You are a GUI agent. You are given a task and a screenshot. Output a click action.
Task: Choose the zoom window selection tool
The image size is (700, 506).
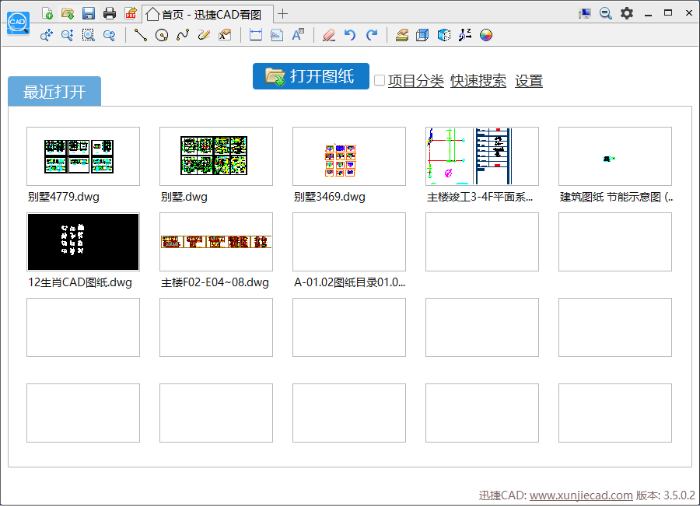tap(88, 35)
